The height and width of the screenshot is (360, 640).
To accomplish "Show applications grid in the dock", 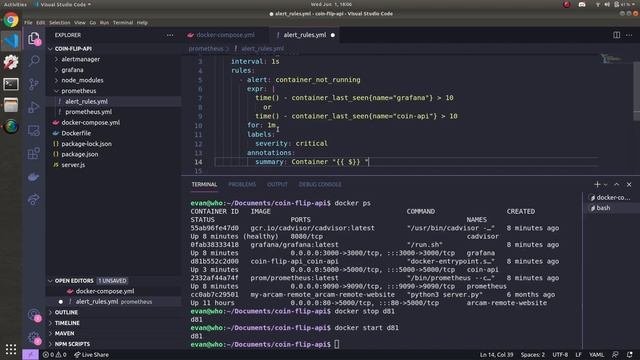I will point(11,349).
